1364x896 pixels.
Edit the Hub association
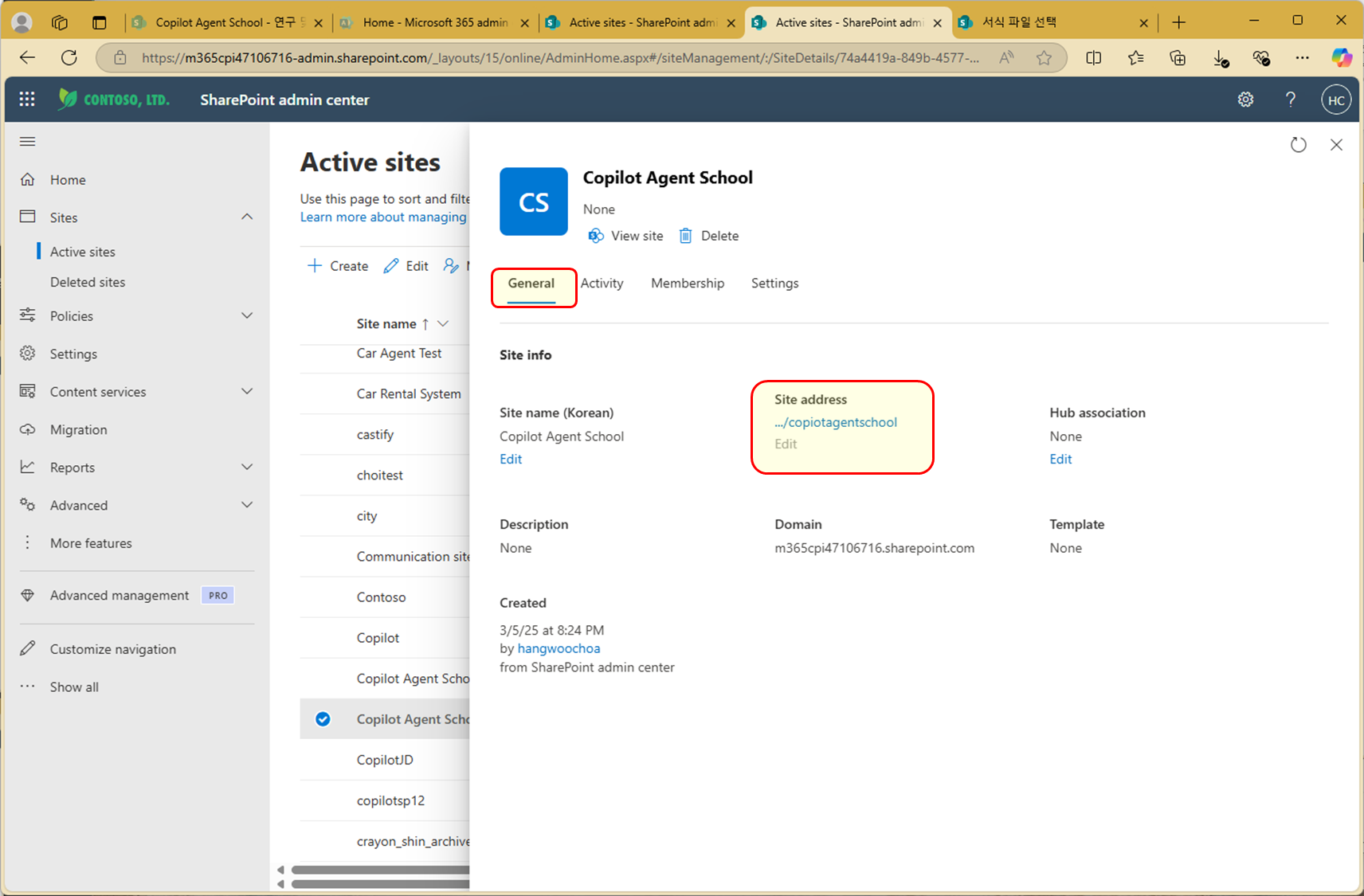[x=1060, y=459]
